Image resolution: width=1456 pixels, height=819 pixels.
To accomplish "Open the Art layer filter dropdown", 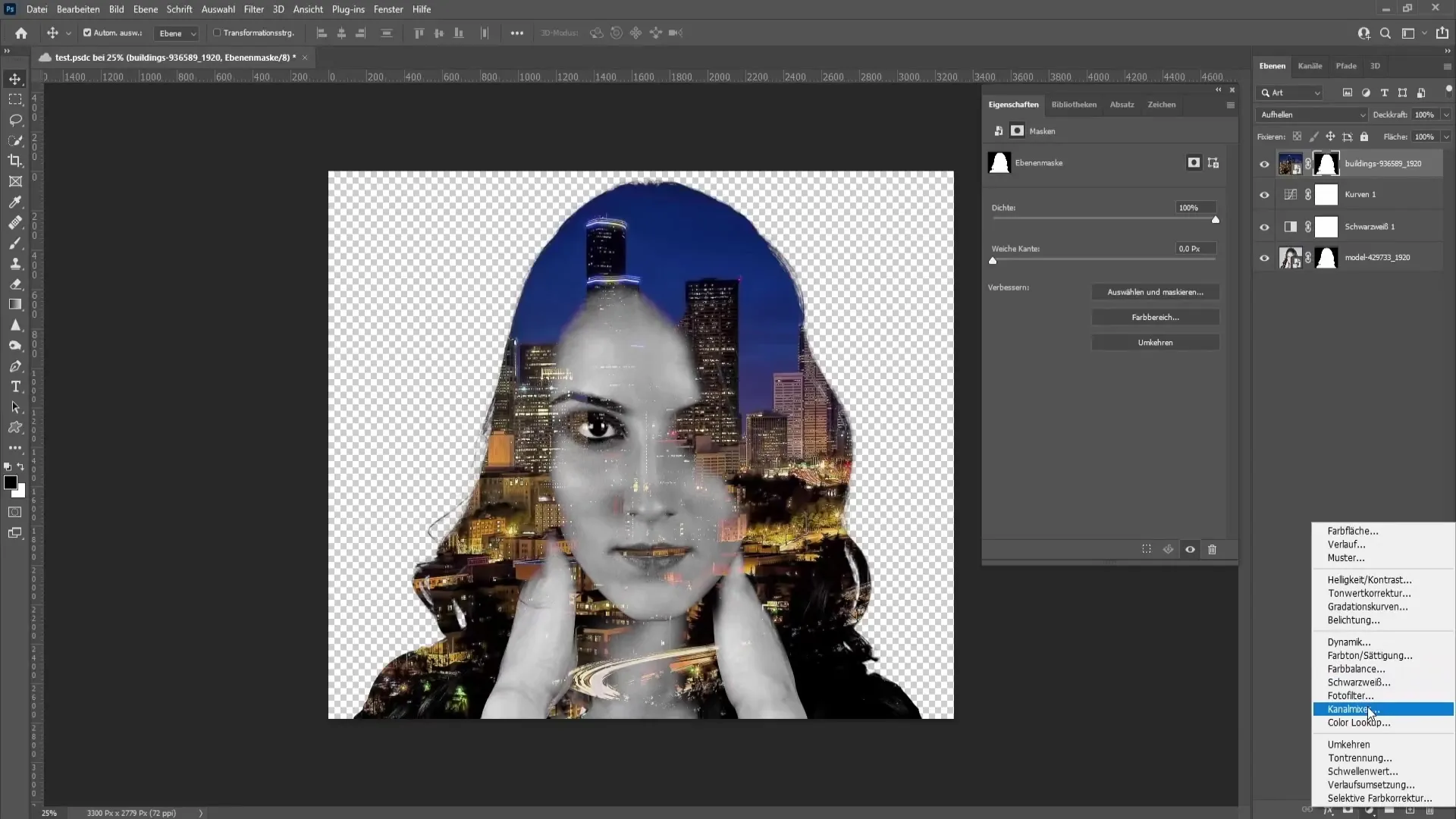I will point(1290,93).
